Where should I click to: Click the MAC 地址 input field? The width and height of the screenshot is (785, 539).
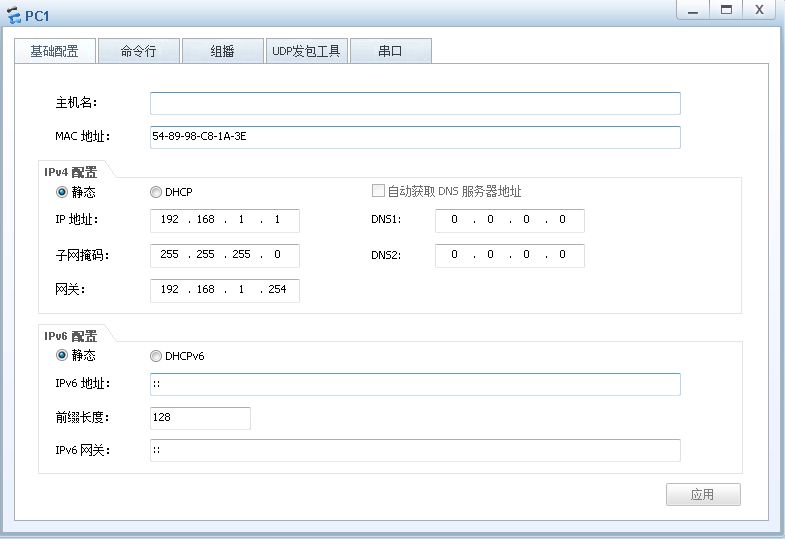click(x=415, y=137)
